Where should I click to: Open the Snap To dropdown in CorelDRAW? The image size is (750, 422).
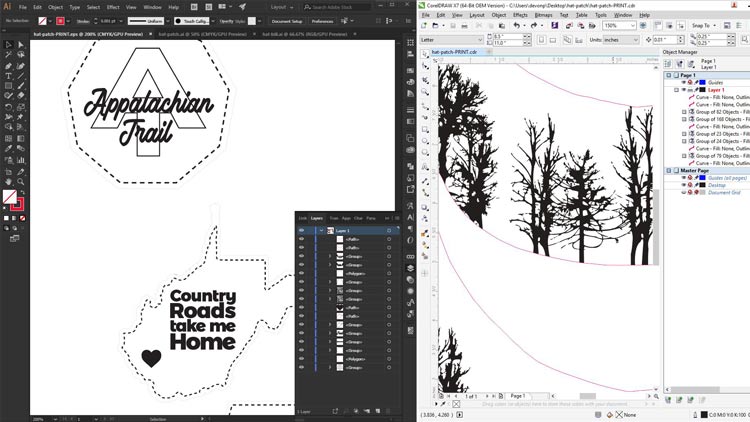[704, 25]
